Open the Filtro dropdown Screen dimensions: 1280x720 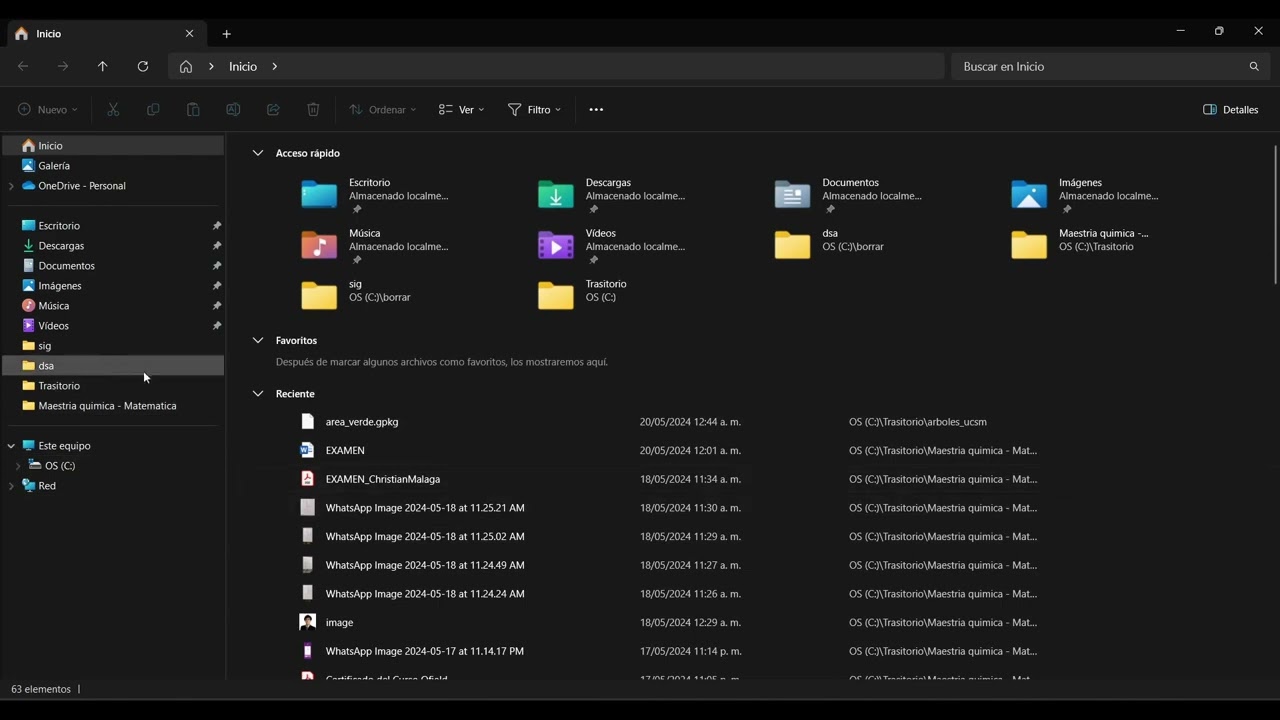[534, 110]
